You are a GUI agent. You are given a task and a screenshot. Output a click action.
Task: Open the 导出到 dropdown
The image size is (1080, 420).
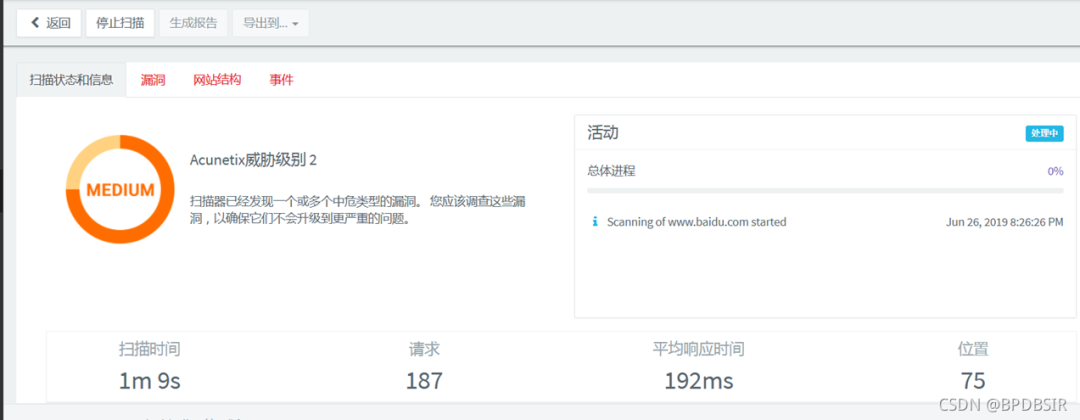click(271, 23)
